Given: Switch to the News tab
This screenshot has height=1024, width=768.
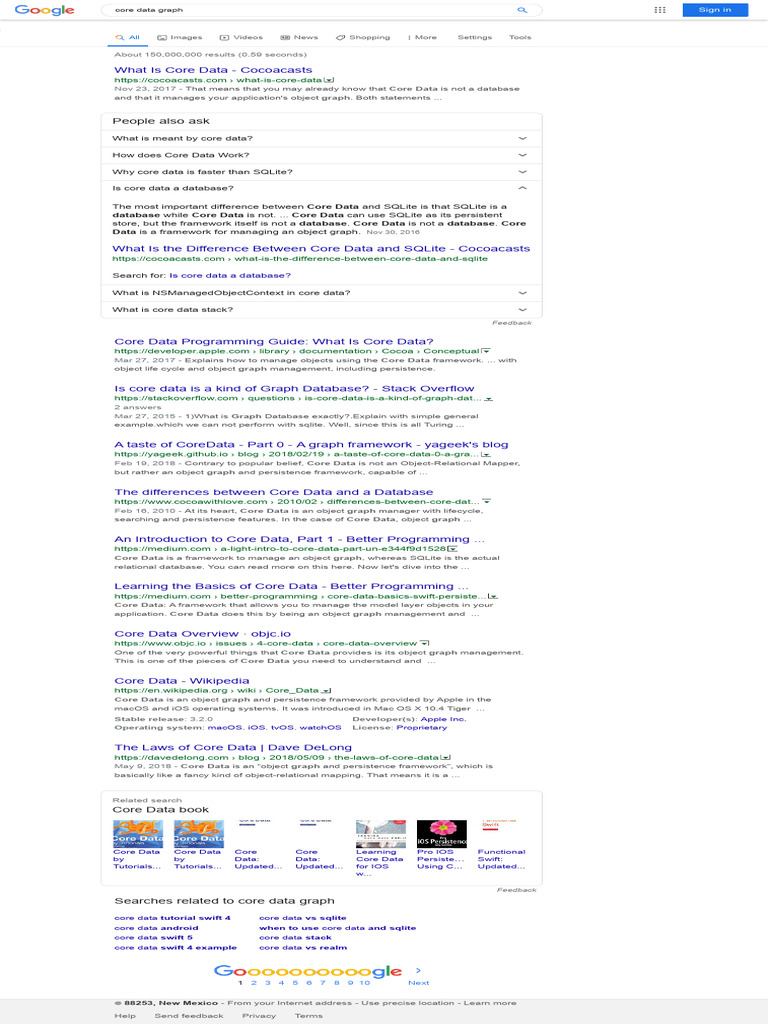Looking at the screenshot, I should [x=299, y=37].
